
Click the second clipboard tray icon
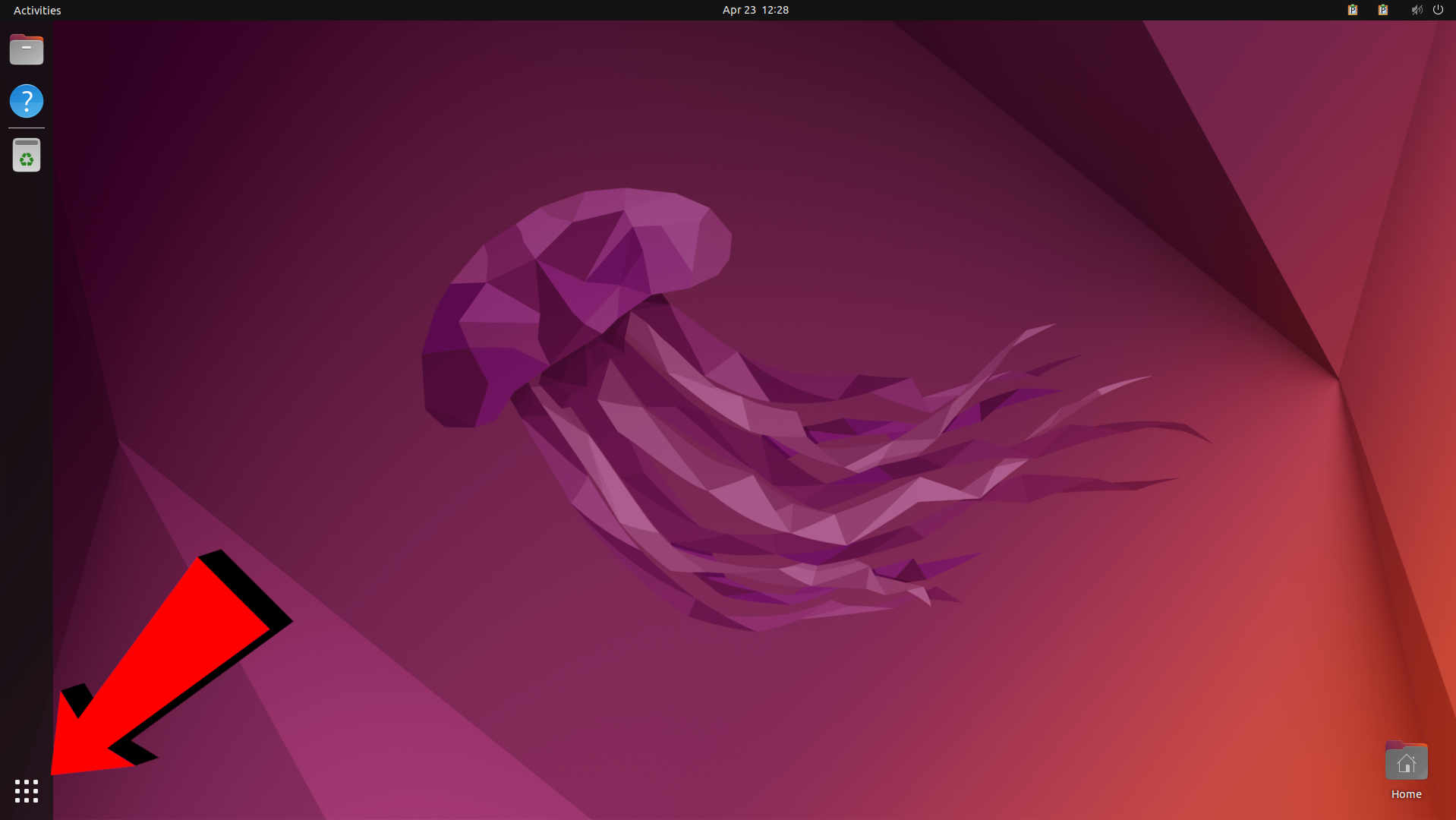[1382, 10]
